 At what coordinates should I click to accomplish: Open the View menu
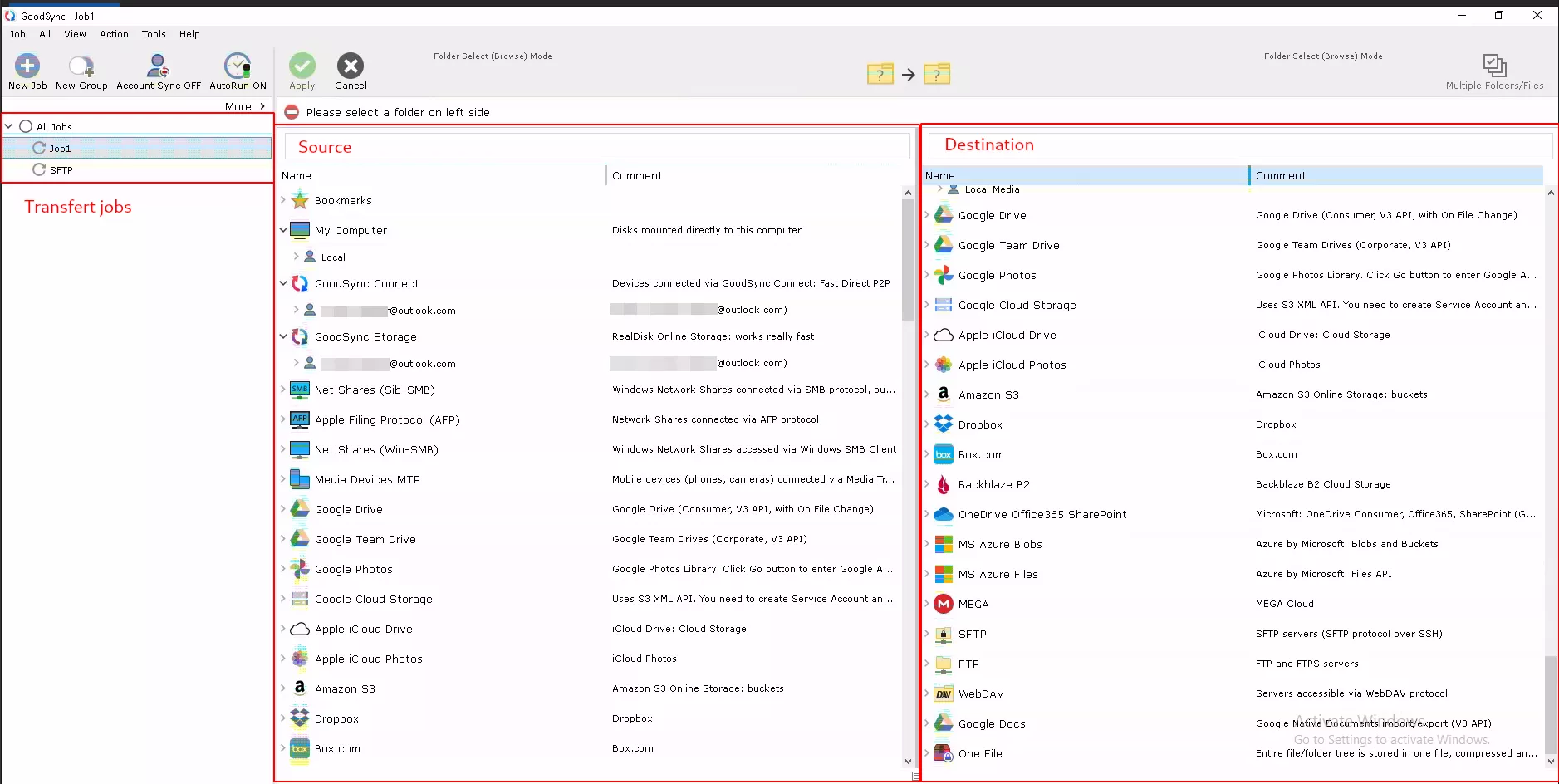coord(75,34)
